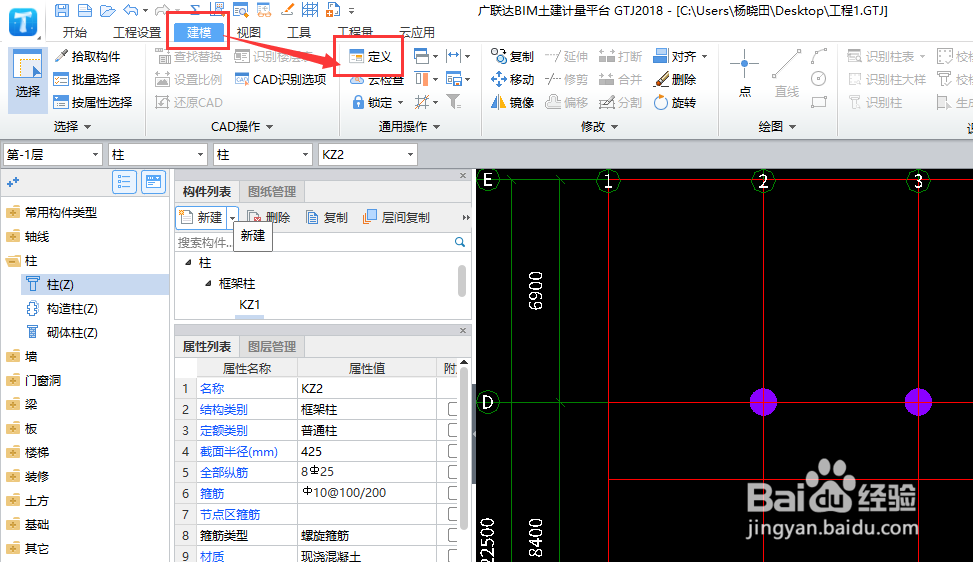Switch to 图纸管理 tab
The height and width of the screenshot is (562, 973).
click(x=272, y=192)
